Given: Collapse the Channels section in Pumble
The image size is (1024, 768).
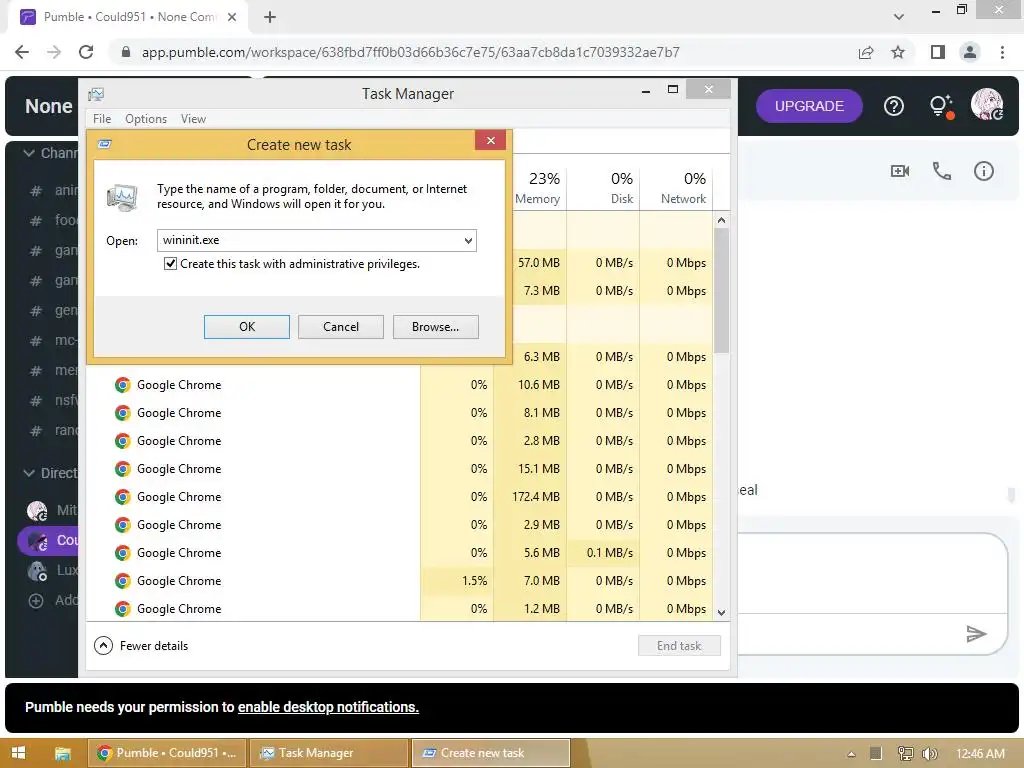Looking at the screenshot, I should 29,153.
